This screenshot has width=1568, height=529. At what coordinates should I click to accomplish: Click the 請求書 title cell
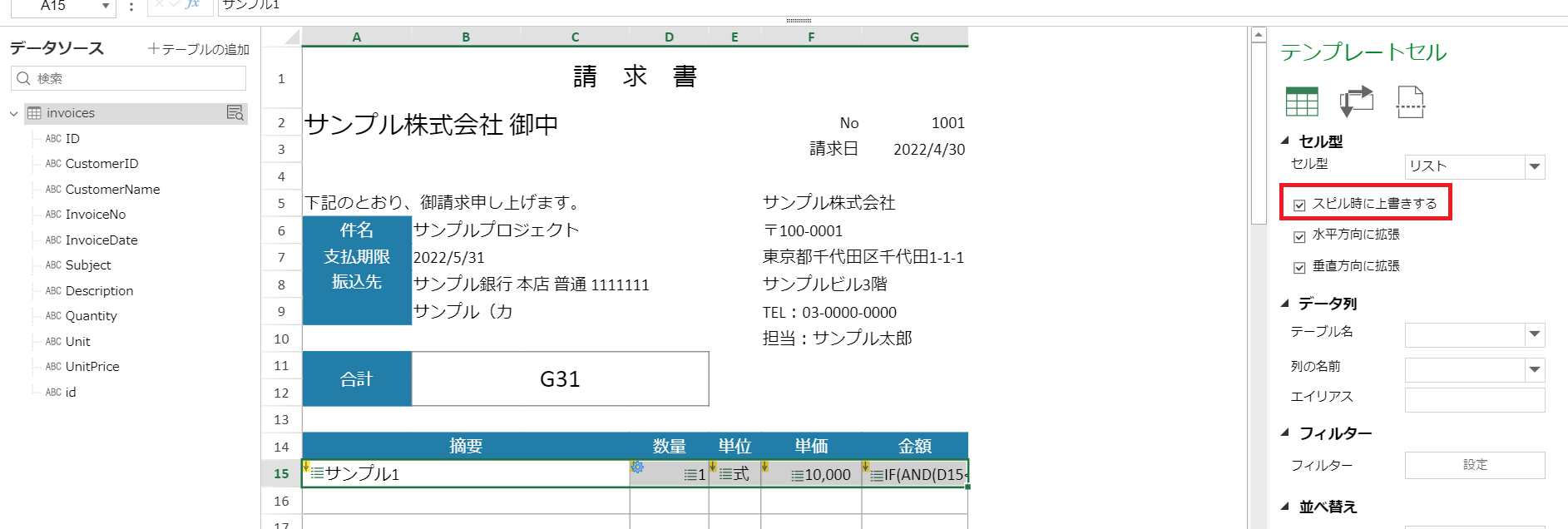pyautogui.click(x=635, y=77)
